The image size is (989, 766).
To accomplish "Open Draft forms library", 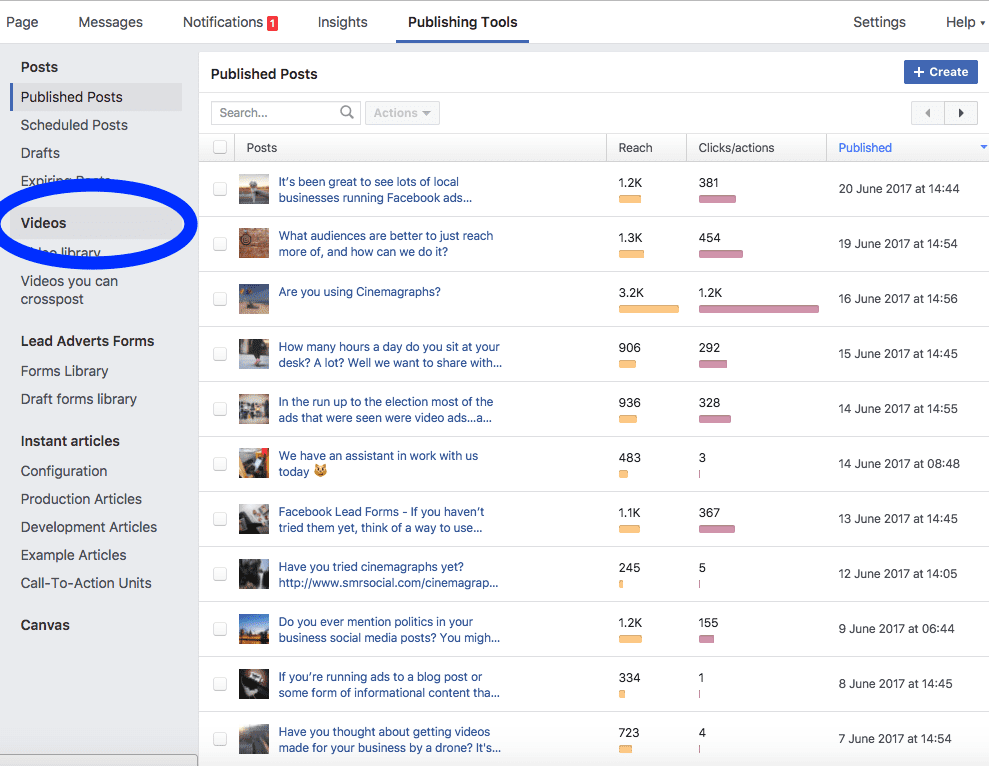I will point(79,399).
